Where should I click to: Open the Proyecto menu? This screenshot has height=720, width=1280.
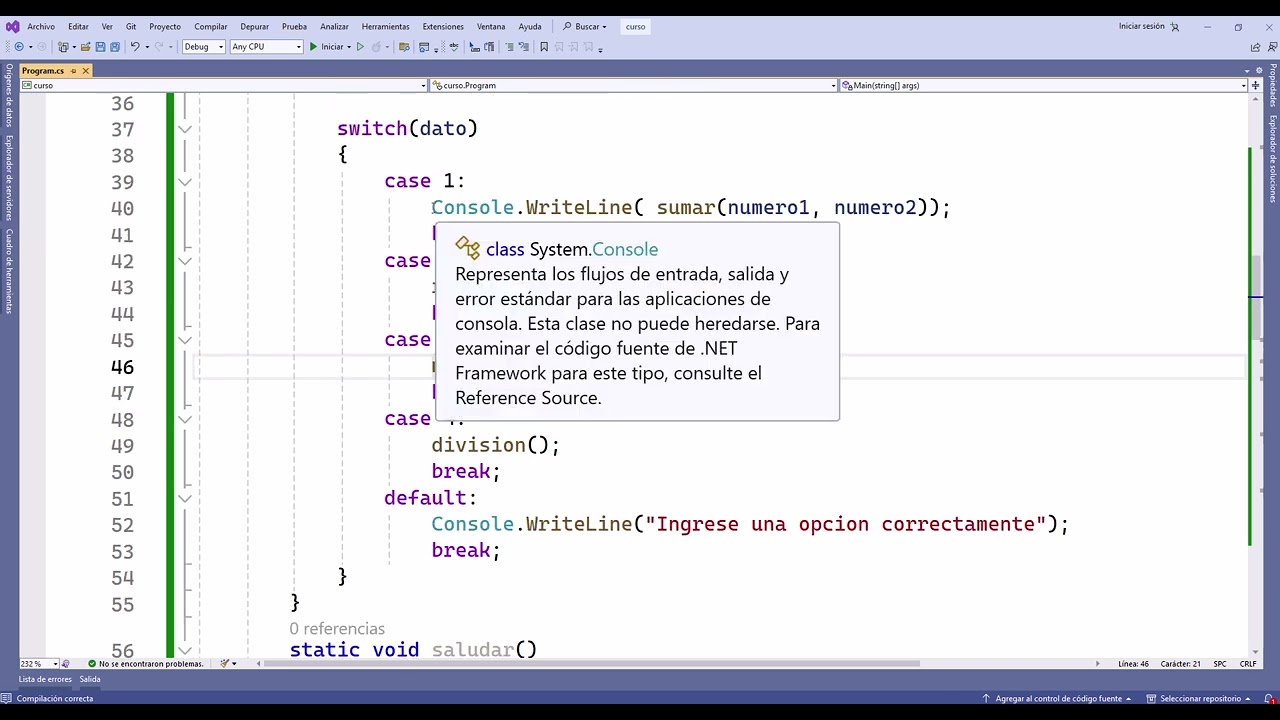click(165, 27)
